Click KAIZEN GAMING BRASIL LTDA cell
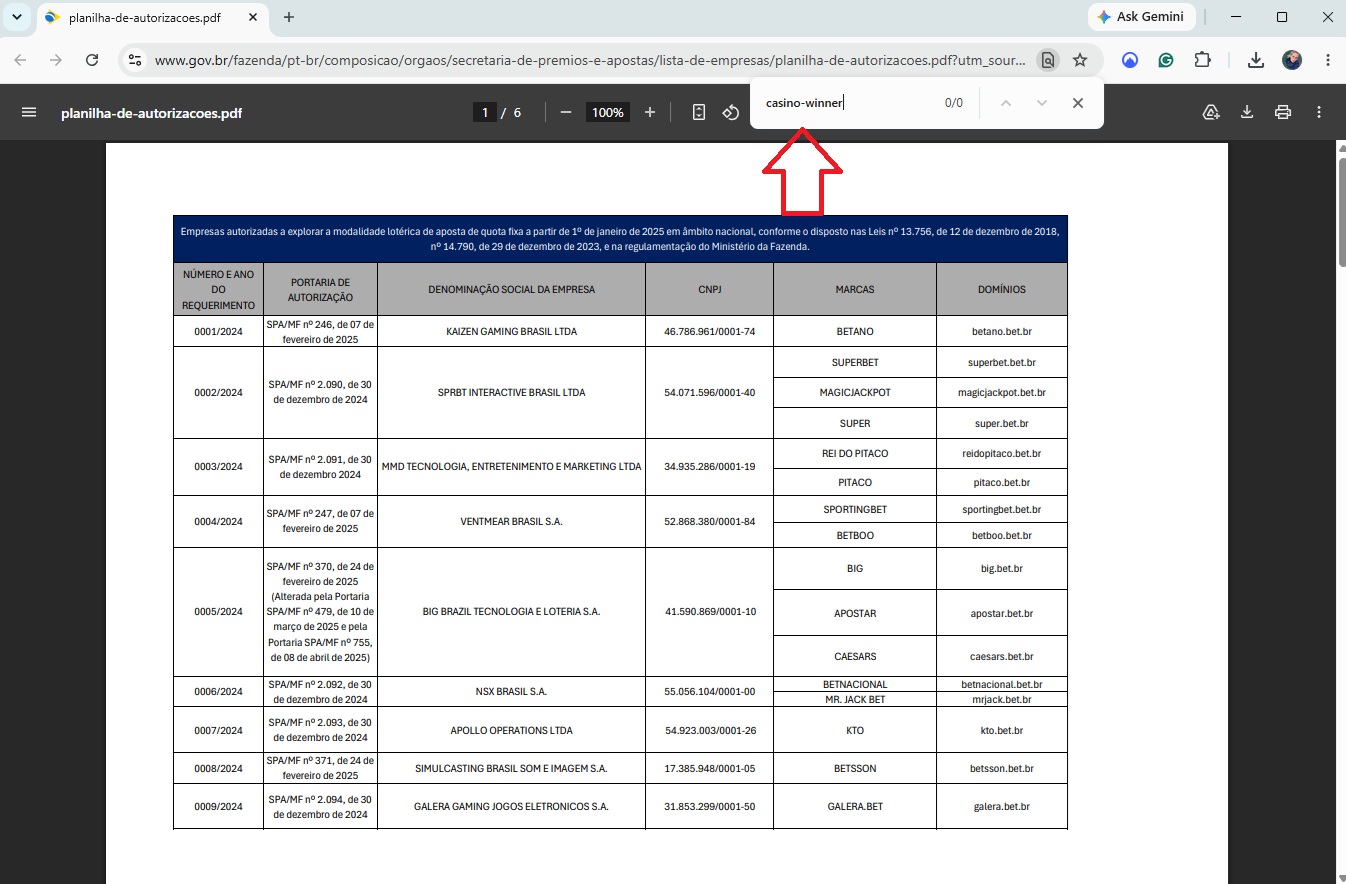Screen dimensions: 1346x884 tap(511, 331)
